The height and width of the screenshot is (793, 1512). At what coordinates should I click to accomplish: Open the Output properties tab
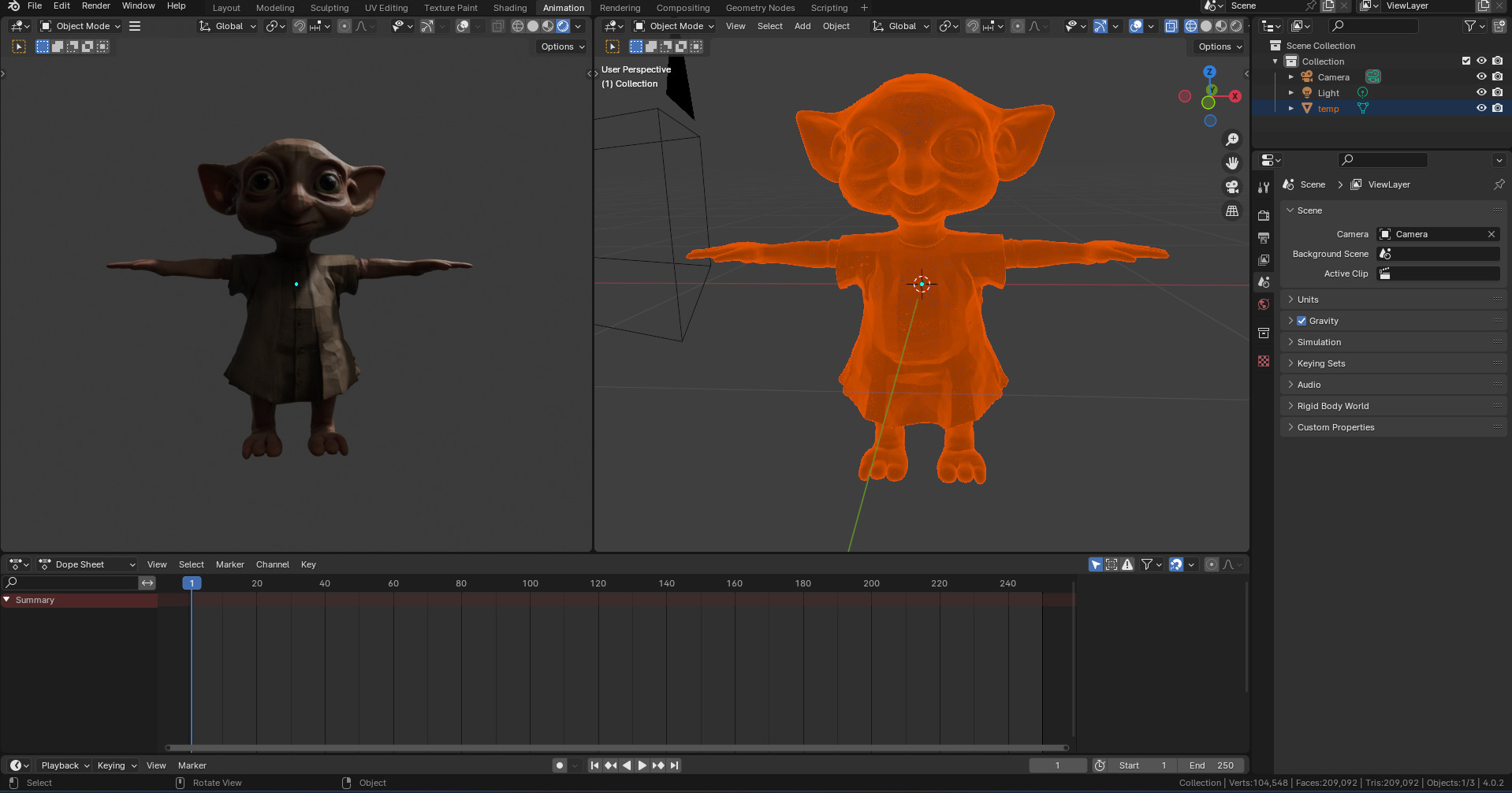(x=1264, y=237)
